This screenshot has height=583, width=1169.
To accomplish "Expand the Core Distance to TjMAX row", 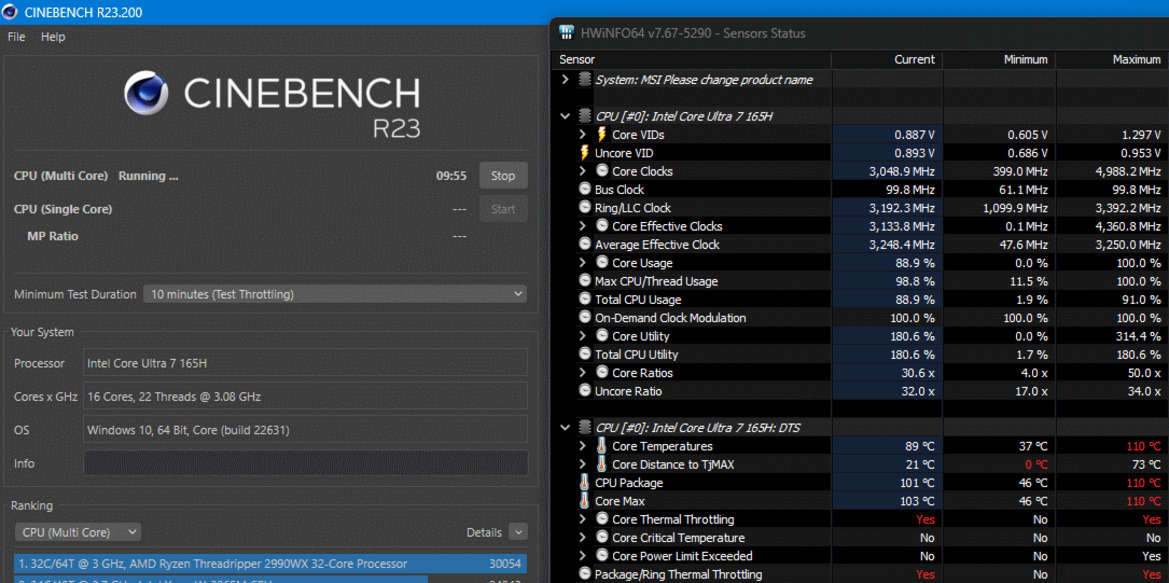I will click(x=583, y=464).
